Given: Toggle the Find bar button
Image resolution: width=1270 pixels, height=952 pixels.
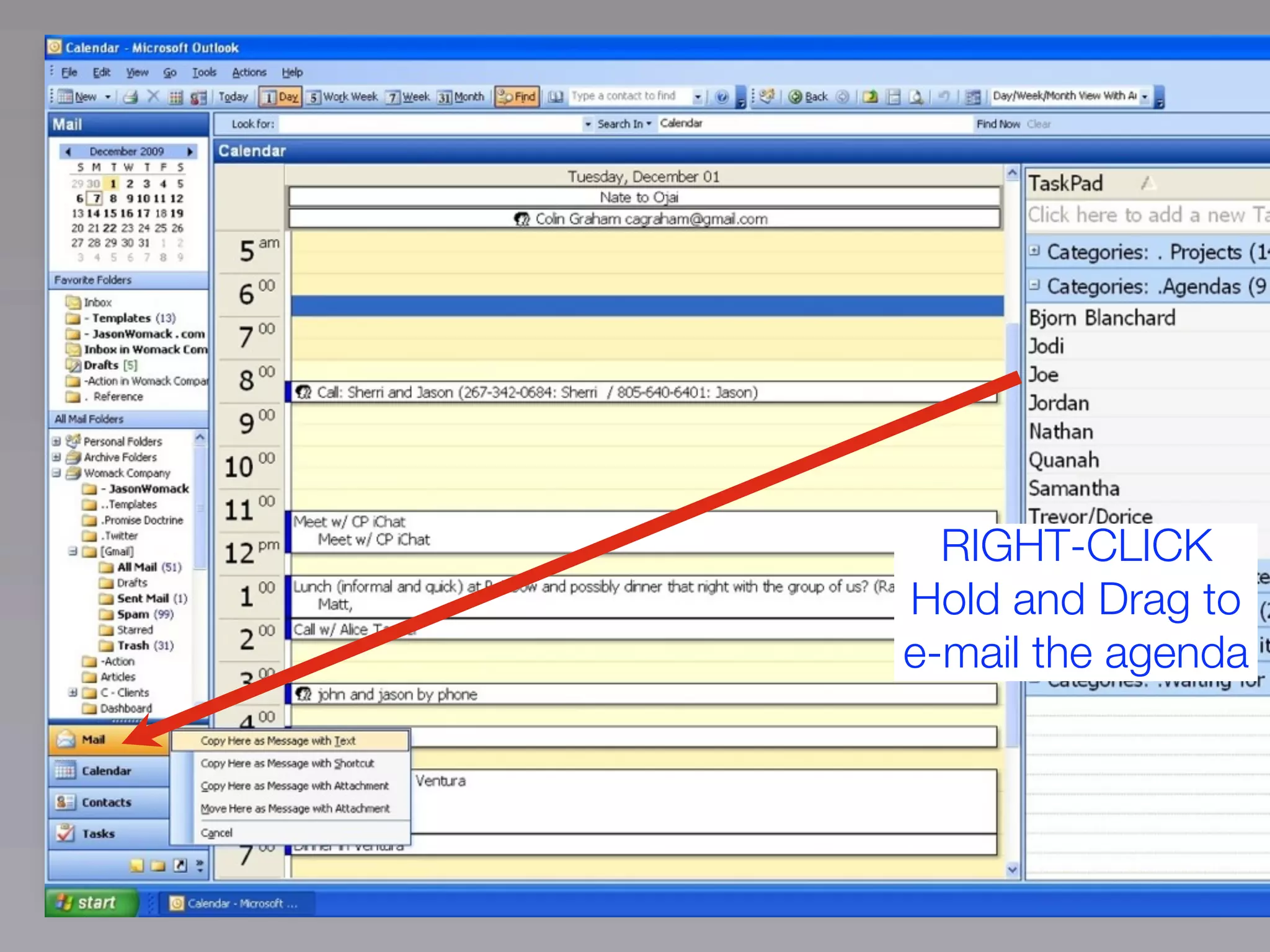Looking at the screenshot, I should [x=517, y=97].
